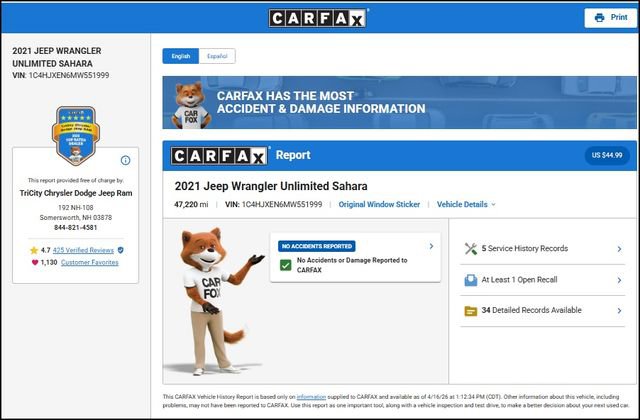Click the US $44.99 price badge
The height and width of the screenshot is (420, 640).
607,155
